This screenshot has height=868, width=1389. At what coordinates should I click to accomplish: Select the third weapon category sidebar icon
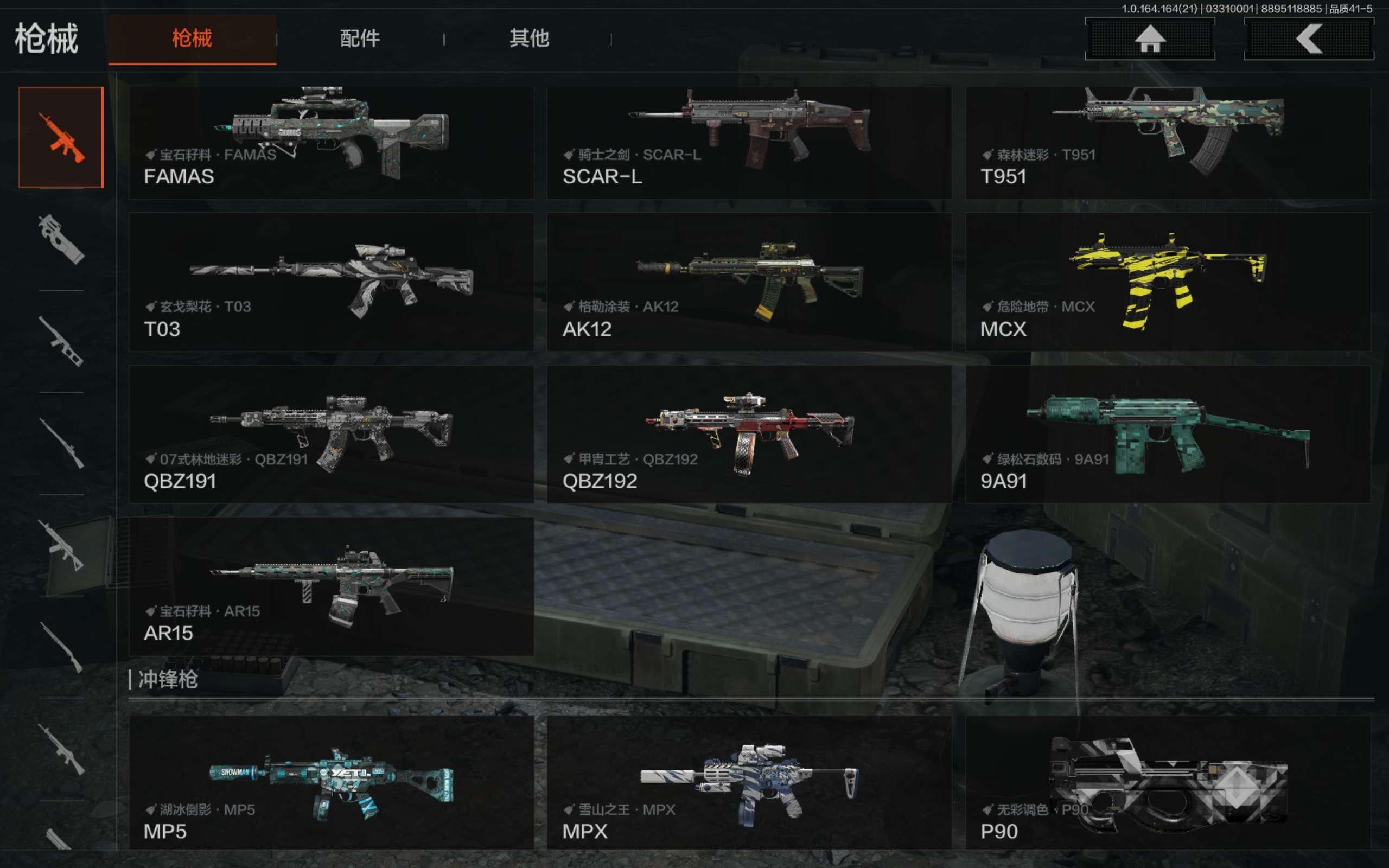coord(61,341)
